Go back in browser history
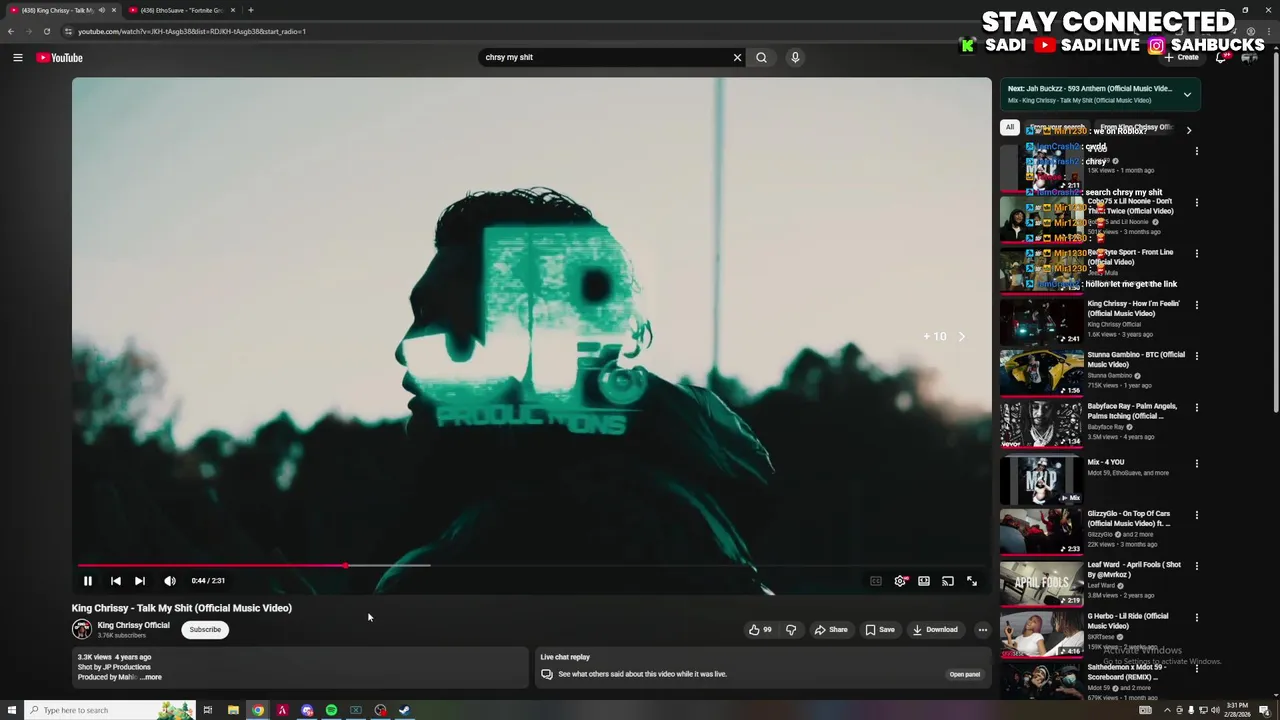 click(x=10, y=31)
